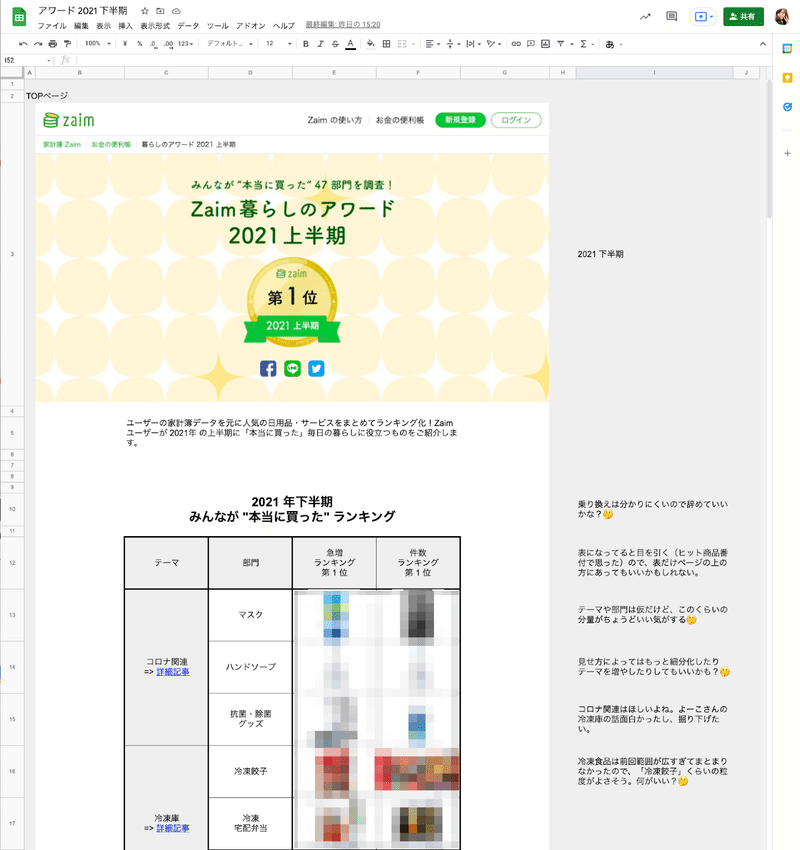Open the zoom 100% dropdown
The width and height of the screenshot is (800, 850).
pos(97,44)
